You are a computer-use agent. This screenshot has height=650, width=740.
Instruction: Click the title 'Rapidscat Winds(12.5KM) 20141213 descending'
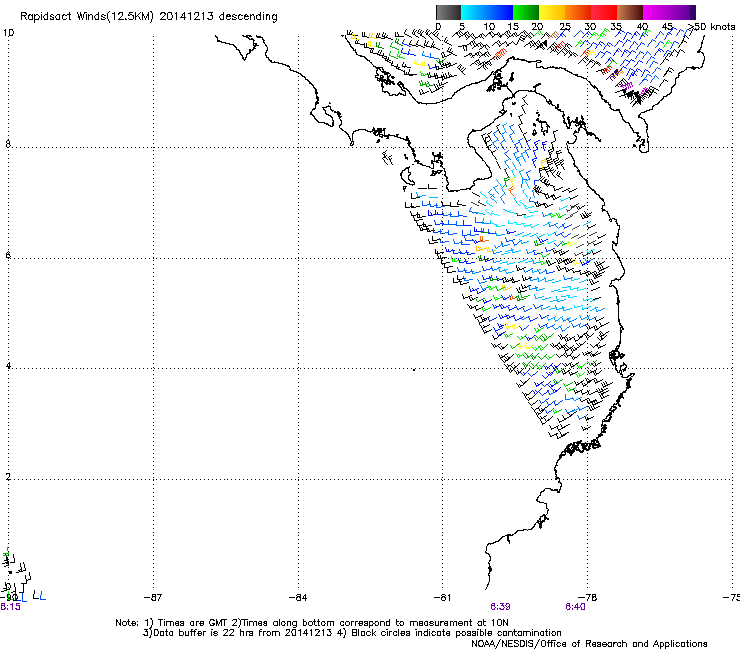[149, 17]
